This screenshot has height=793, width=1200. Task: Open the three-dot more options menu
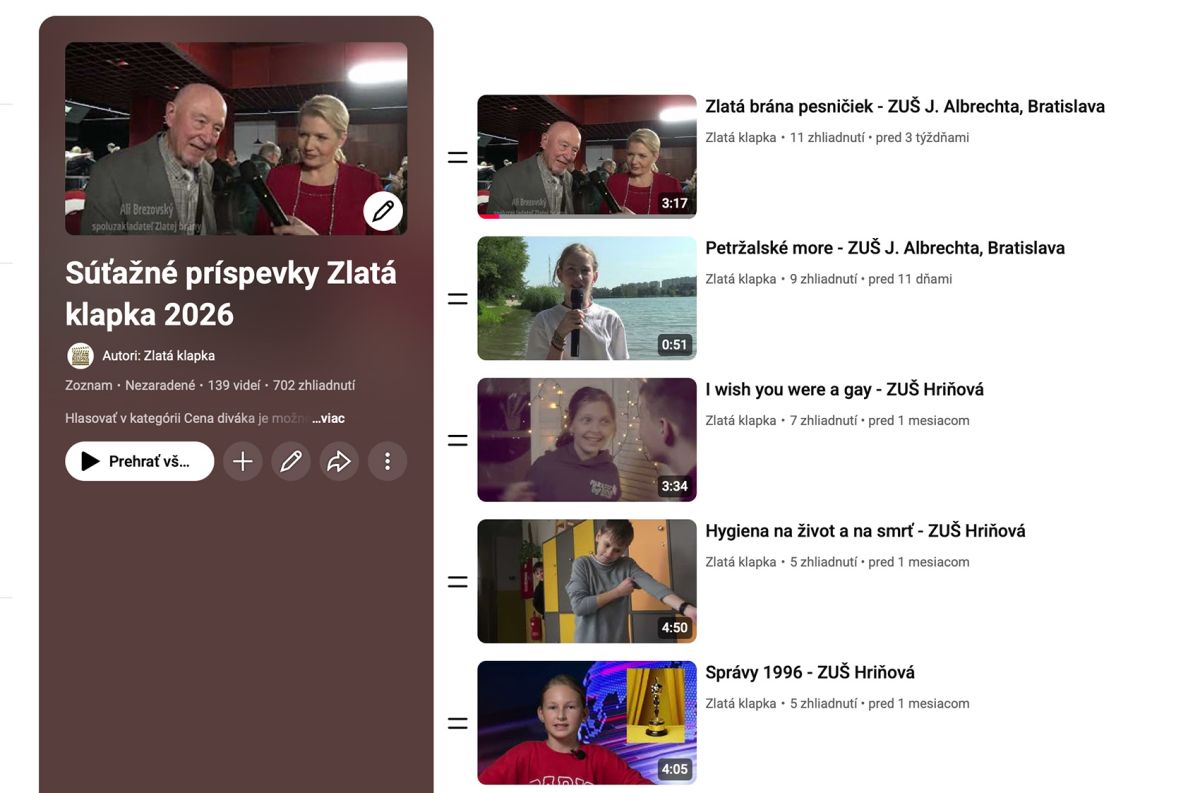point(387,461)
